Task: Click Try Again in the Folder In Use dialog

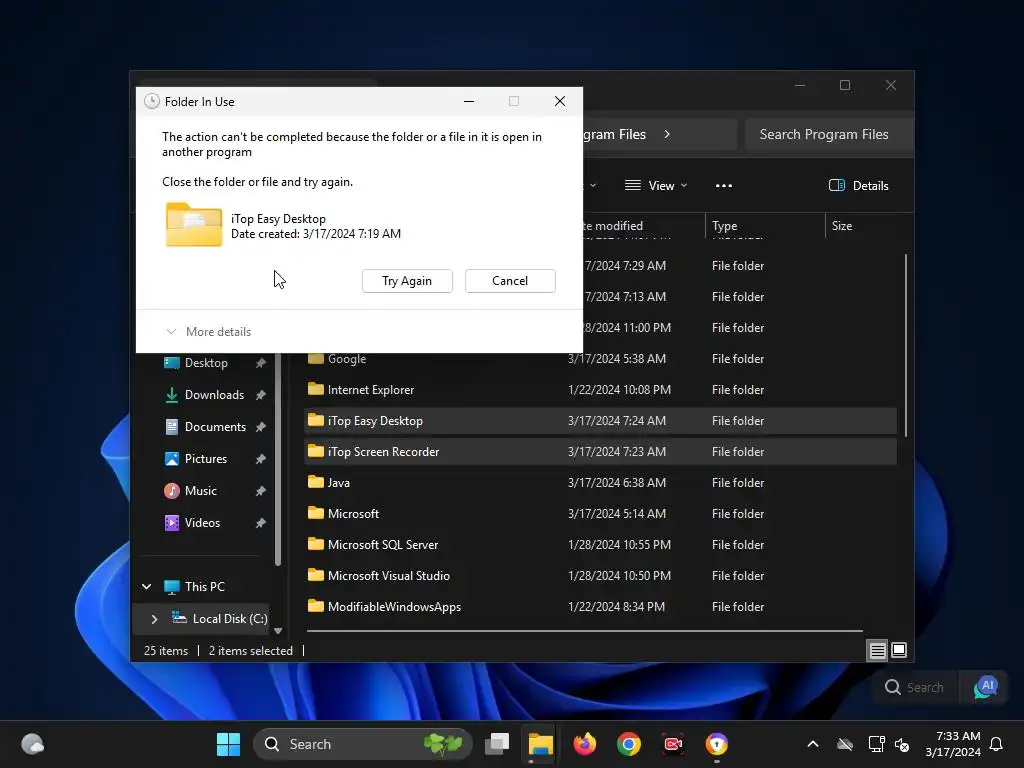Action: click(407, 281)
